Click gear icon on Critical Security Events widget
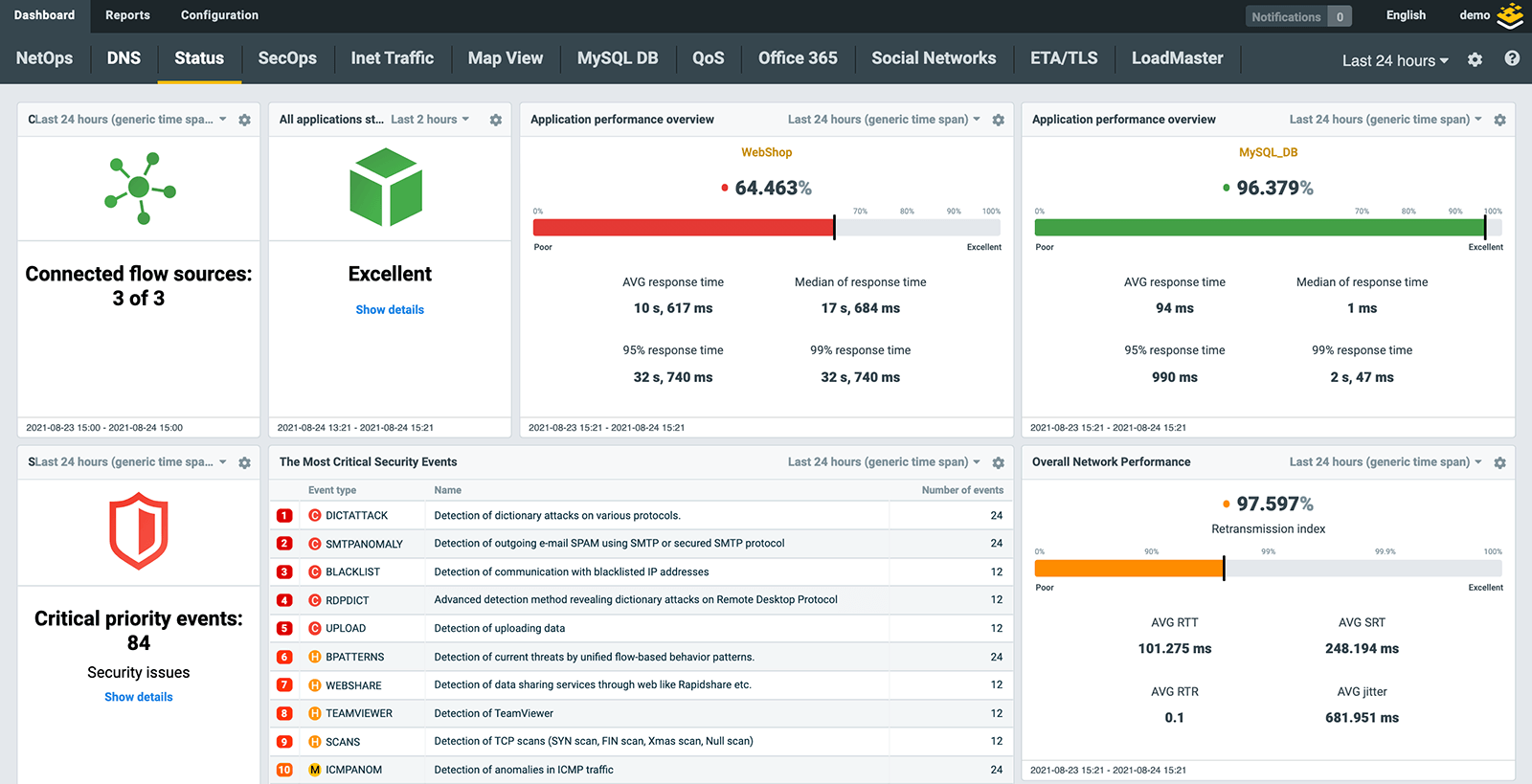The height and width of the screenshot is (784, 1532). tap(998, 462)
